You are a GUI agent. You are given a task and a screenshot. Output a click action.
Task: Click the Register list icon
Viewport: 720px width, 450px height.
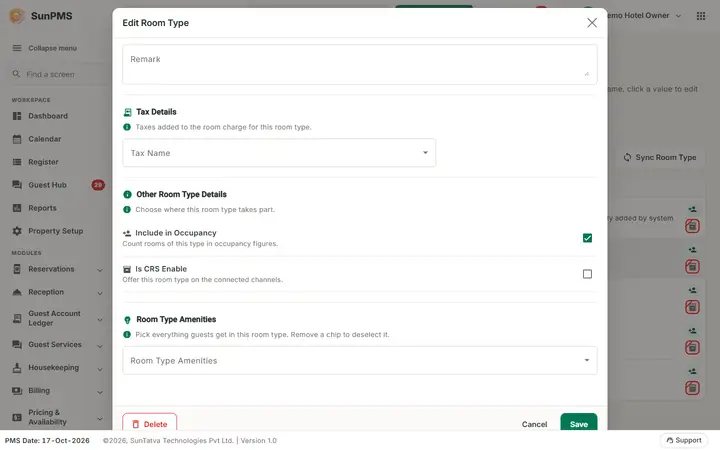pyautogui.click(x=17, y=162)
